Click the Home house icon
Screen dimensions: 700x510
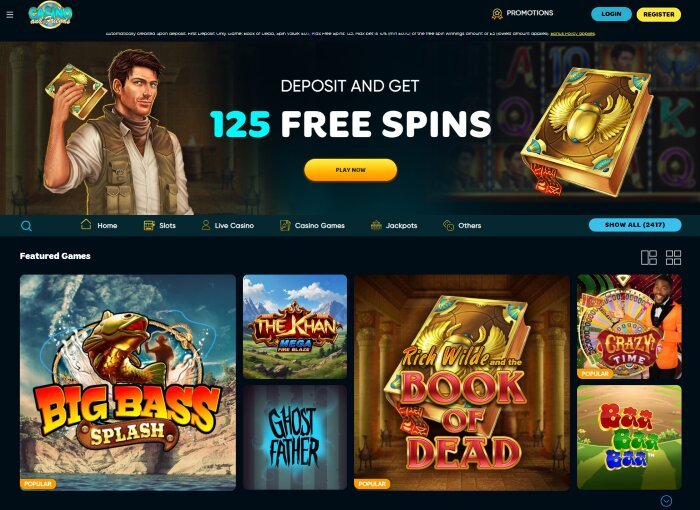[86, 225]
